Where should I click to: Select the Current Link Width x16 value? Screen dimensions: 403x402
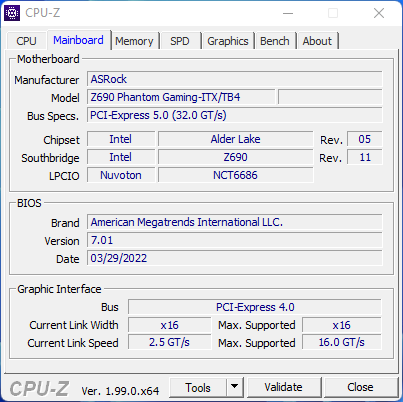[x=170, y=325]
